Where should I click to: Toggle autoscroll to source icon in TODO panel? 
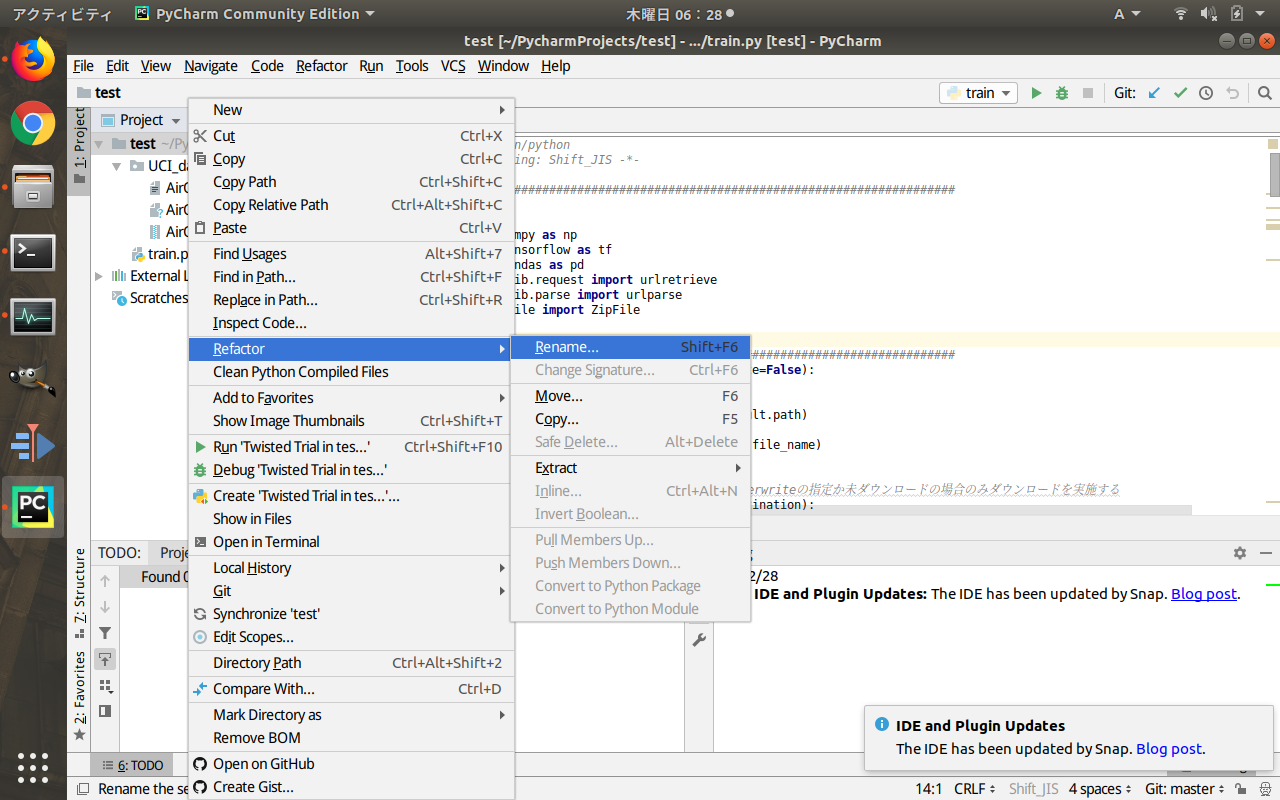coord(105,659)
